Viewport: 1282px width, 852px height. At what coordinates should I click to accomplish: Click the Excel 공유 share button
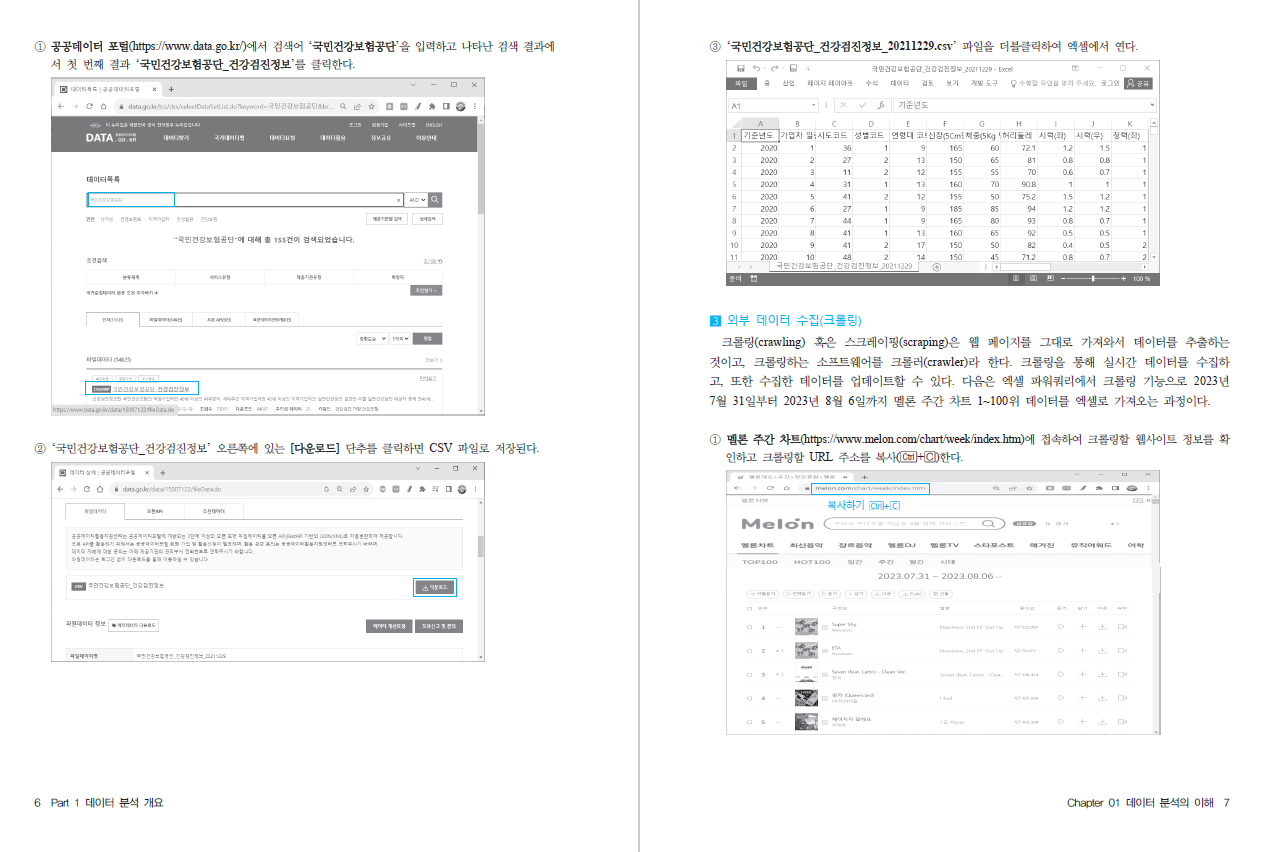tap(1139, 84)
